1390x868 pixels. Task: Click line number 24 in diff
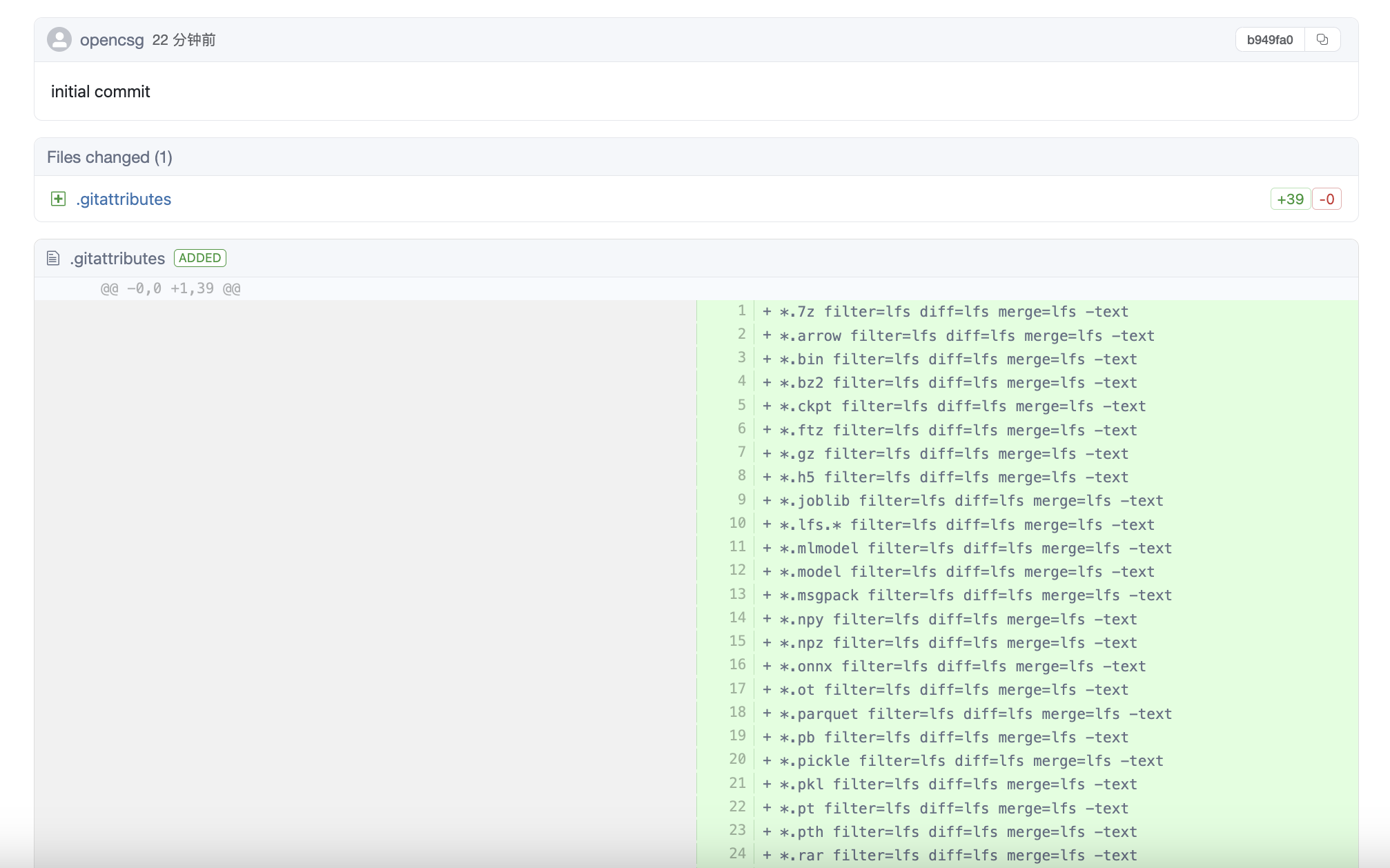coord(737,854)
